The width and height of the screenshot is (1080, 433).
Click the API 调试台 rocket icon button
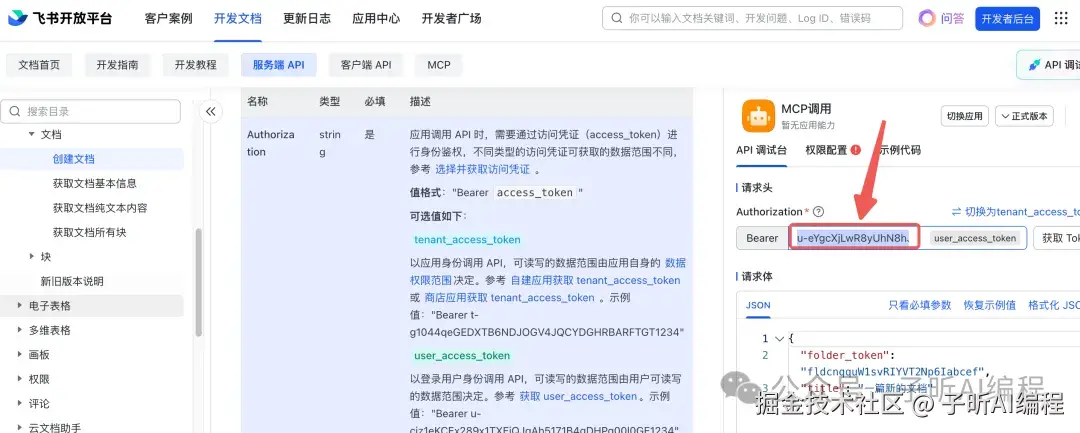pos(1048,65)
